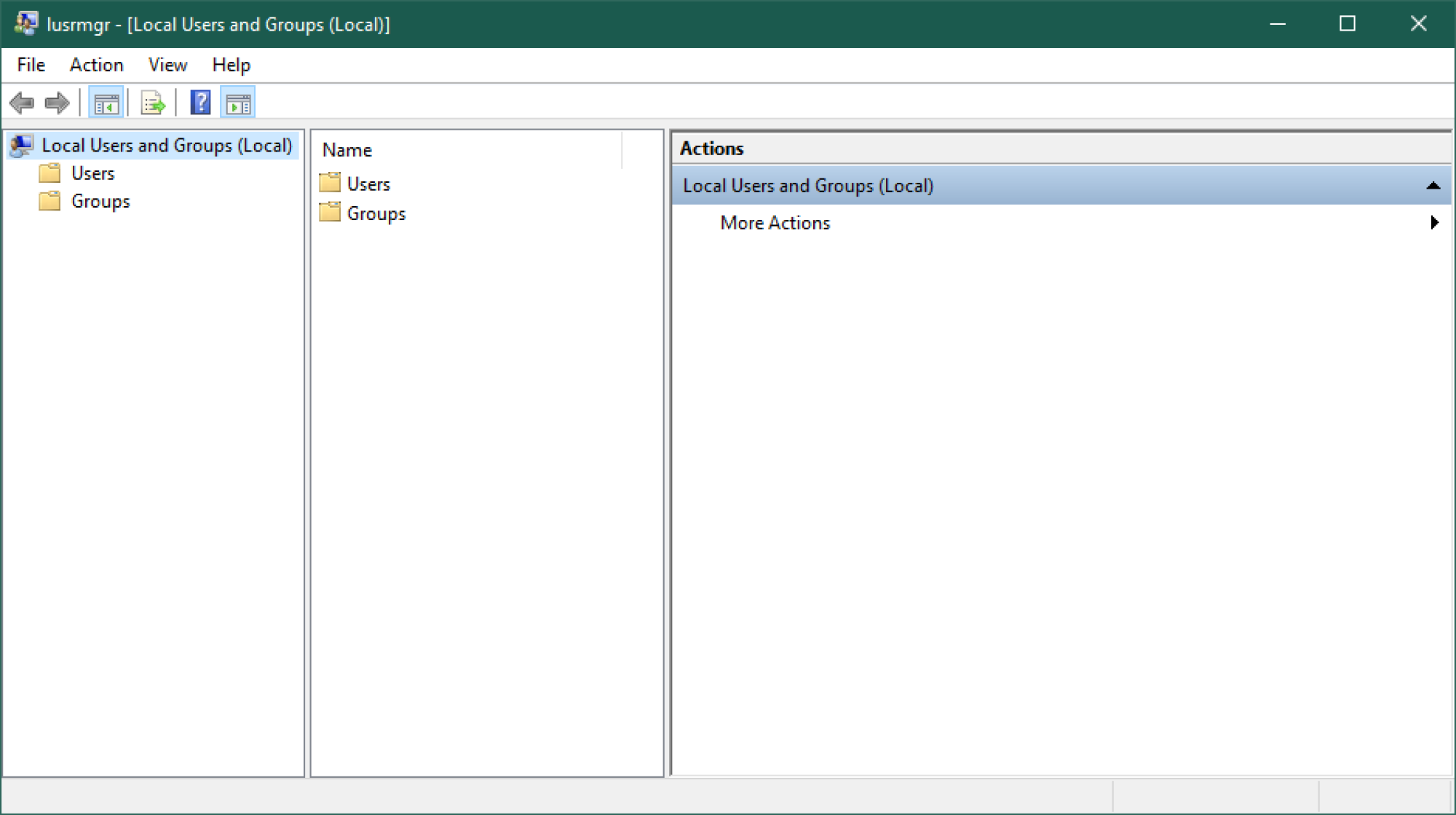The height and width of the screenshot is (815, 1456).
Task: Open the Action menu in menu bar
Action: pos(96,65)
